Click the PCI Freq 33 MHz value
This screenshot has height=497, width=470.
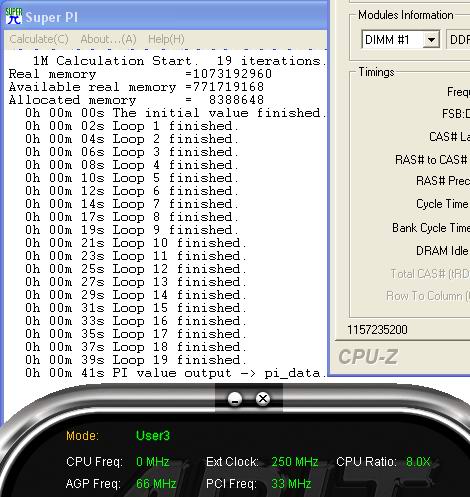(291, 483)
